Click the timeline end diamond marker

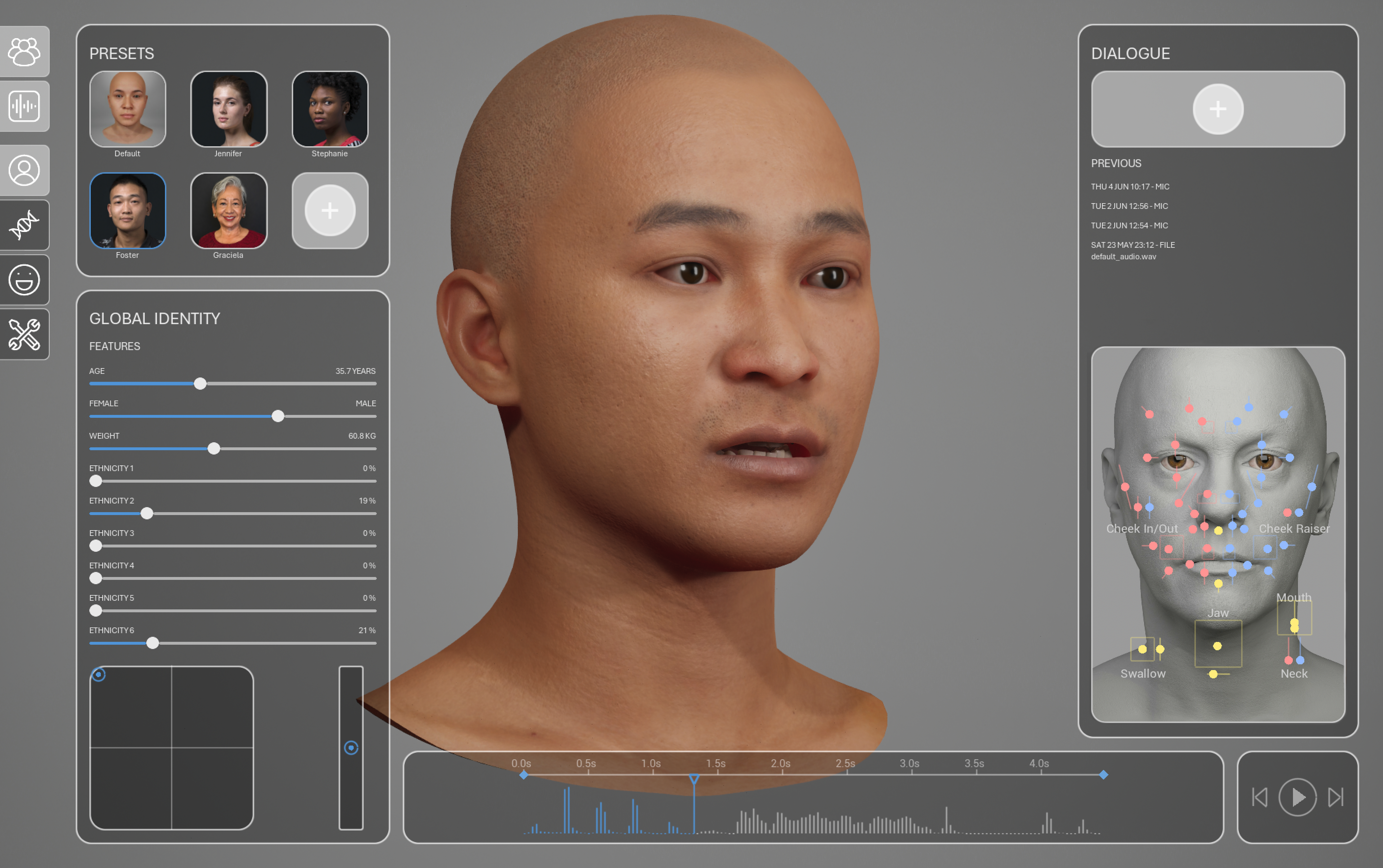[1104, 775]
